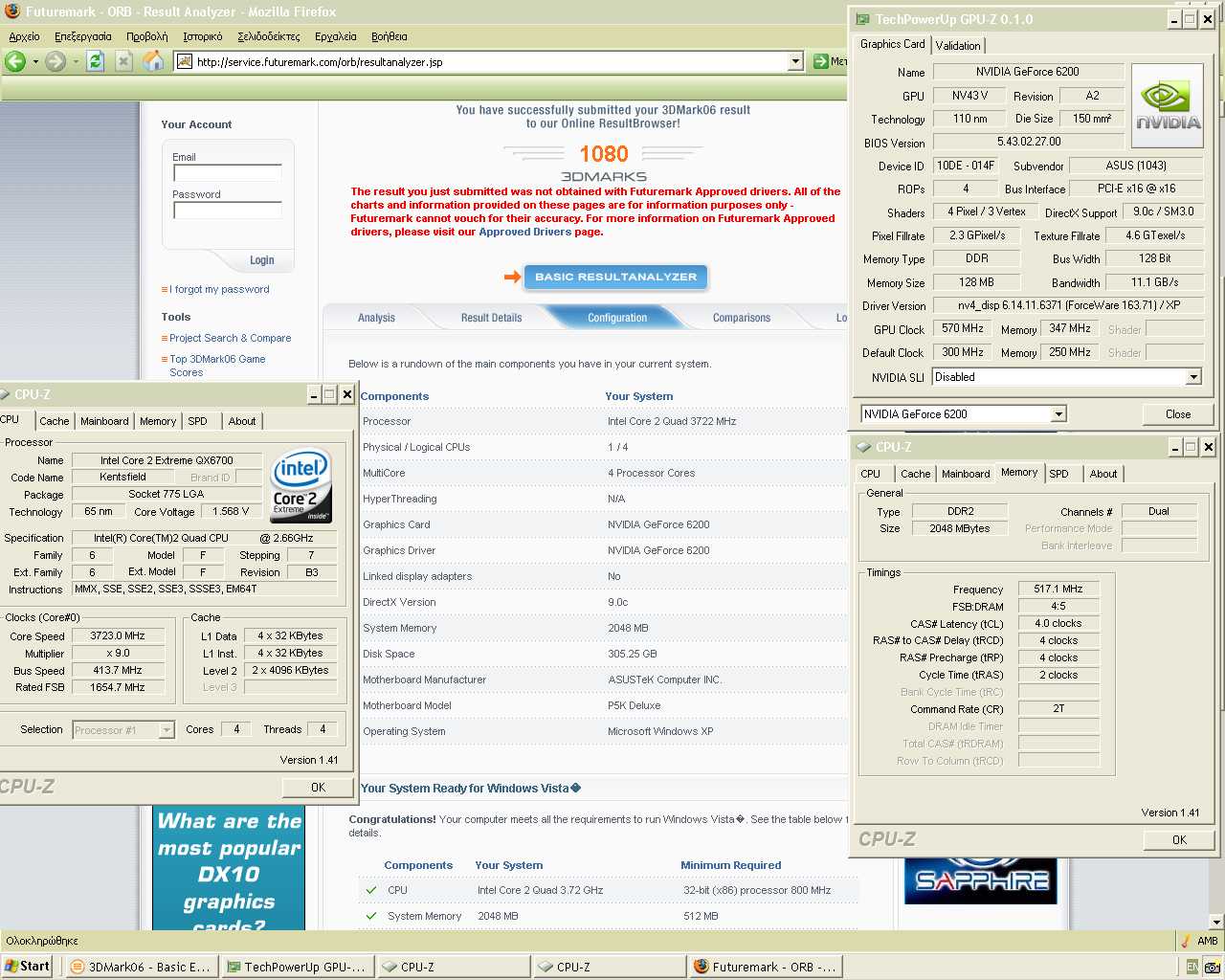Click the DX10 graphics cards ad banner

click(x=229, y=869)
